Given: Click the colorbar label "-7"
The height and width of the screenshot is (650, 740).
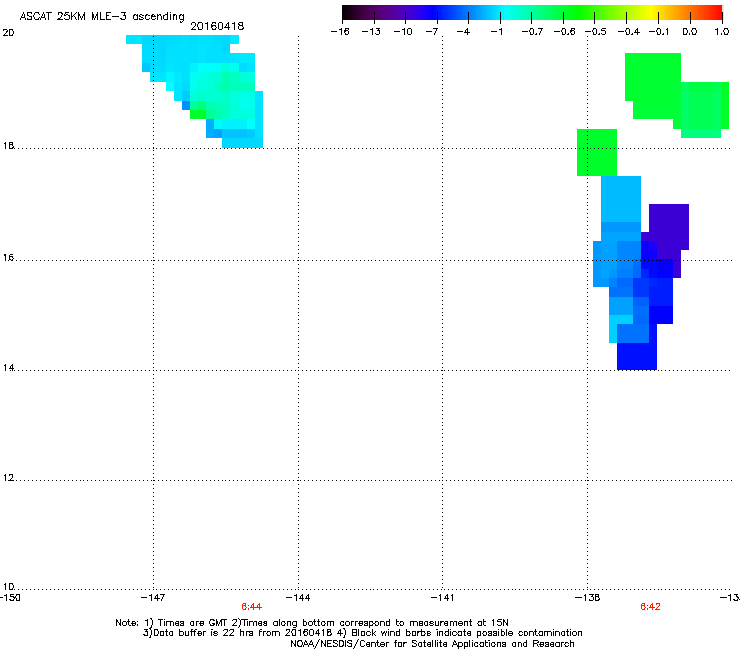Looking at the screenshot, I should (x=432, y=32).
